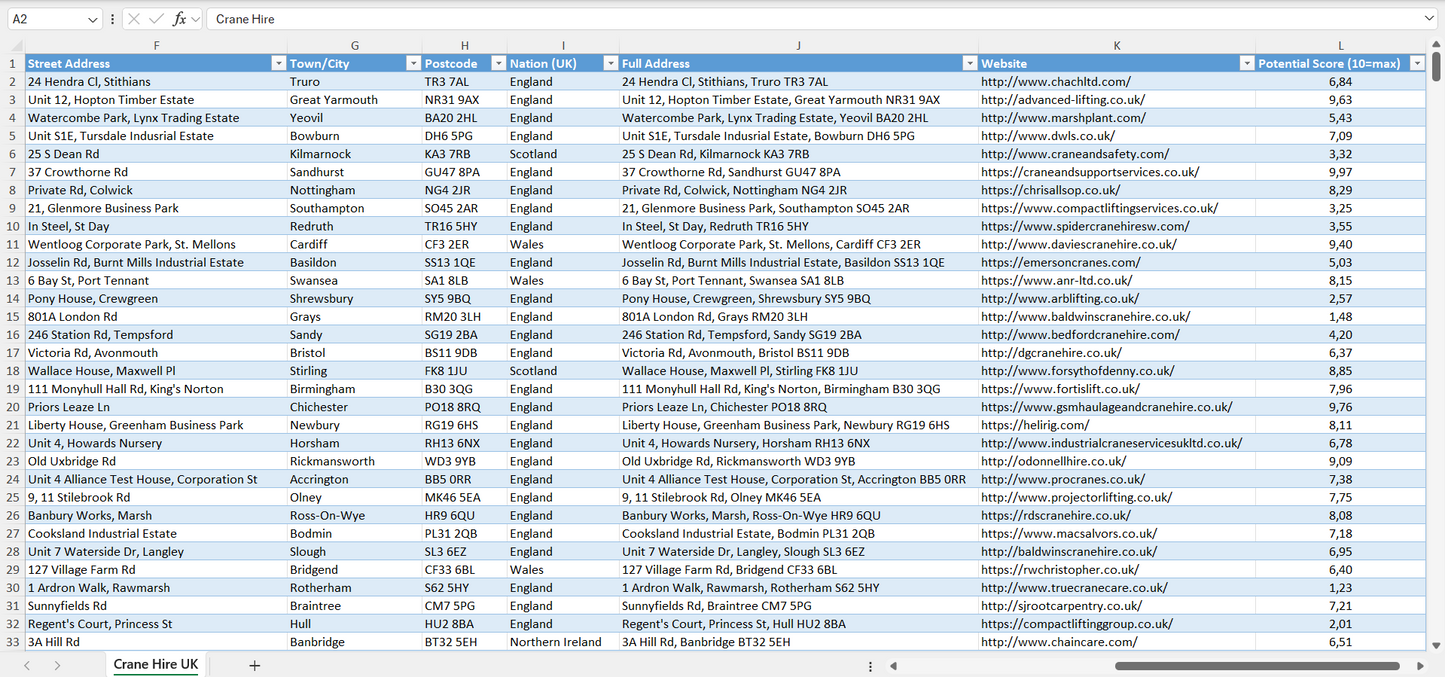Image resolution: width=1445 pixels, height=677 pixels.
Task: Select column K header
Action: coord(1116,46)
